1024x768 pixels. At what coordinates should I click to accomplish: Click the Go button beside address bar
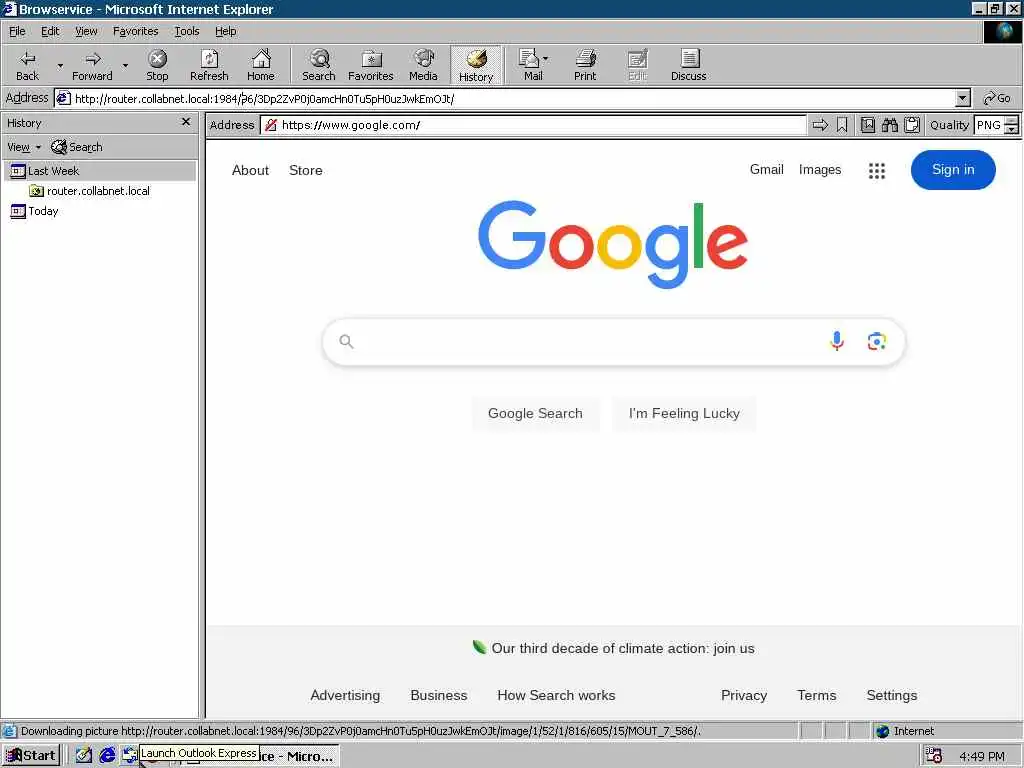(x=997, y=99)
